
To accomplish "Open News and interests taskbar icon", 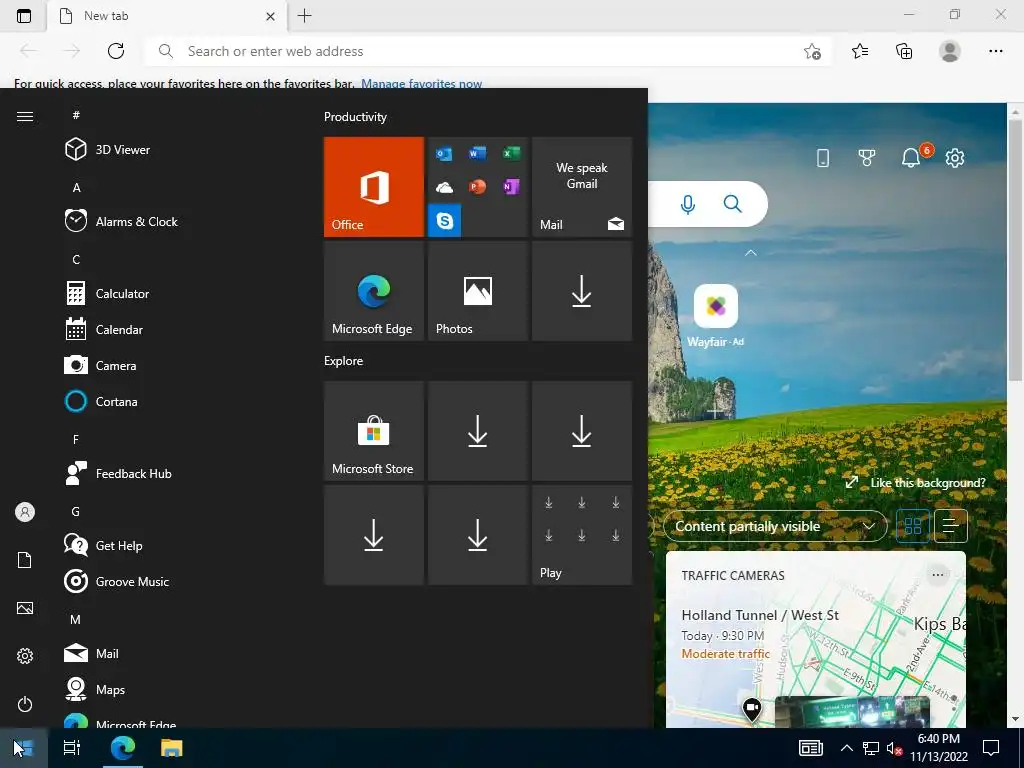I will coord(810,748).
